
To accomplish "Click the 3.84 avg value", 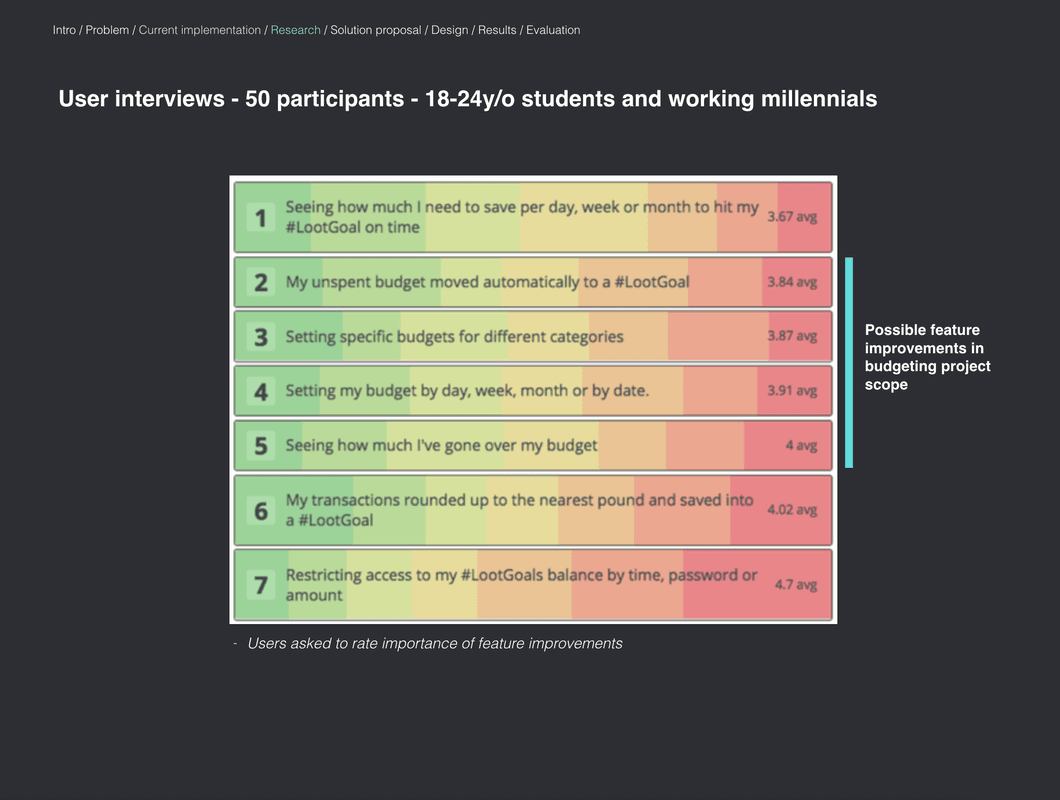I will tap(792, 281).
